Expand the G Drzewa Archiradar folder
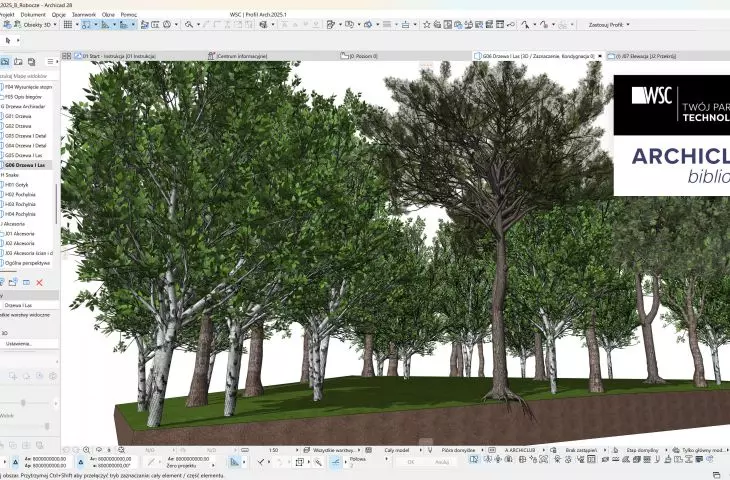Viewport: 730px width, 480px height. pos(23,107)
